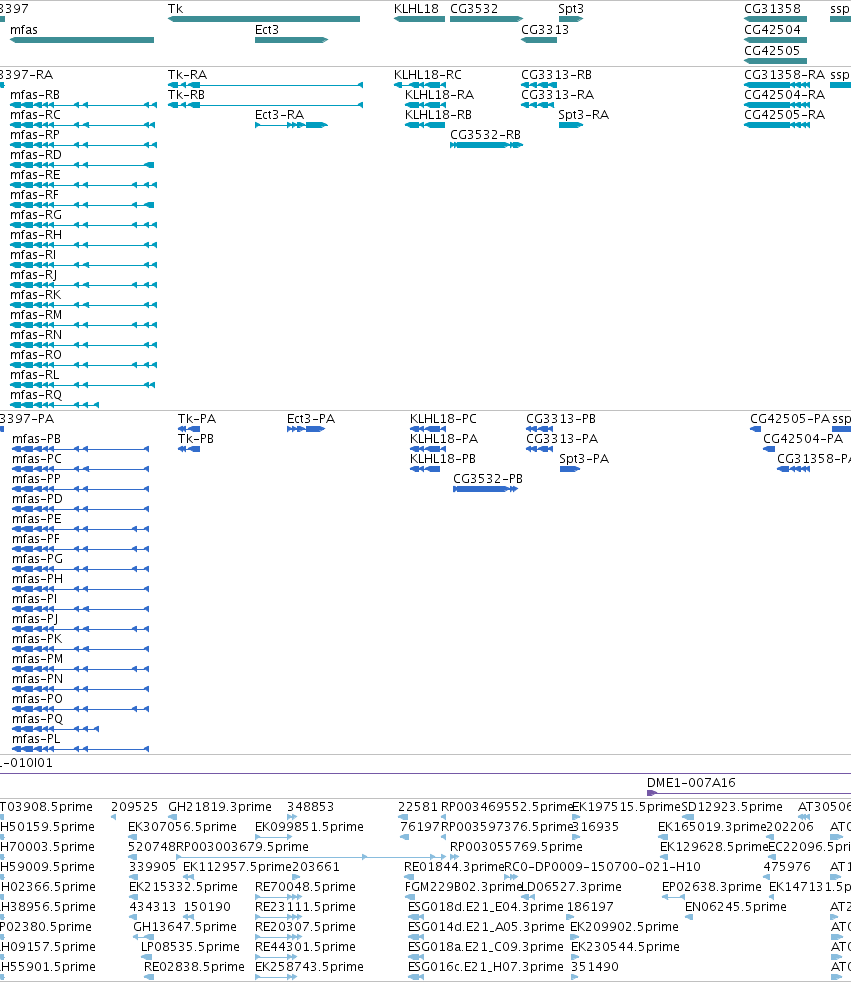Select protein CG3532-PB
851x982 pixels.
coord(485,489)
